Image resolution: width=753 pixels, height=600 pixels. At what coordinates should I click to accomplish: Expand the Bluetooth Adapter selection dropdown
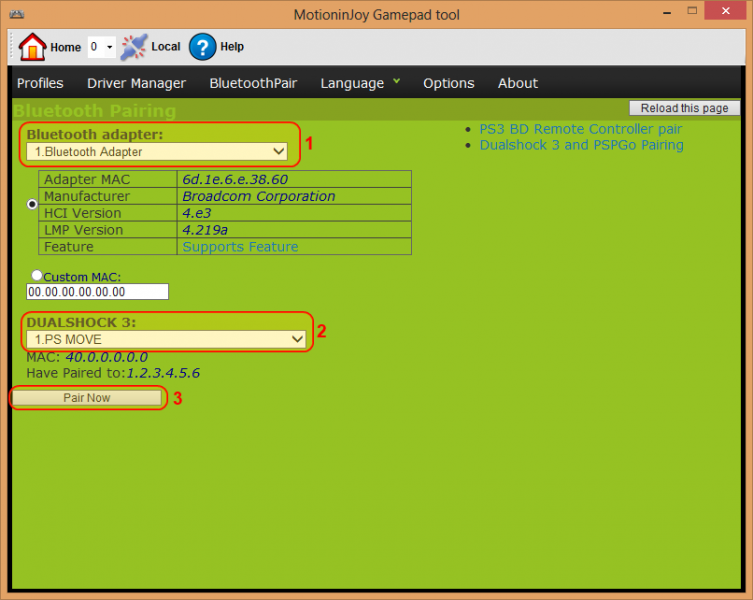tap(157, 152)
